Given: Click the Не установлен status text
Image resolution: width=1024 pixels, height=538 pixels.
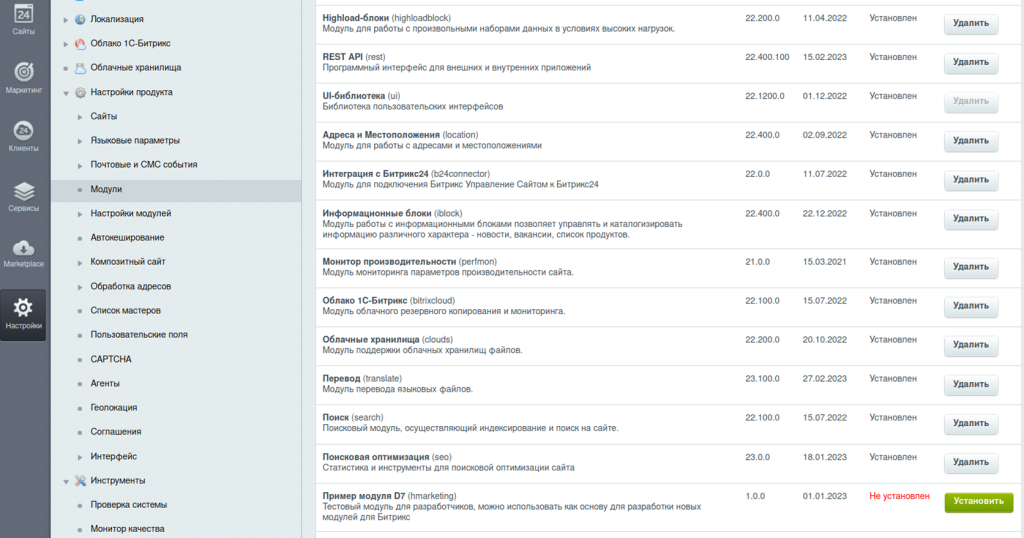Looking at the screenshot, I should pyautogui.click(x=899, y=496).
